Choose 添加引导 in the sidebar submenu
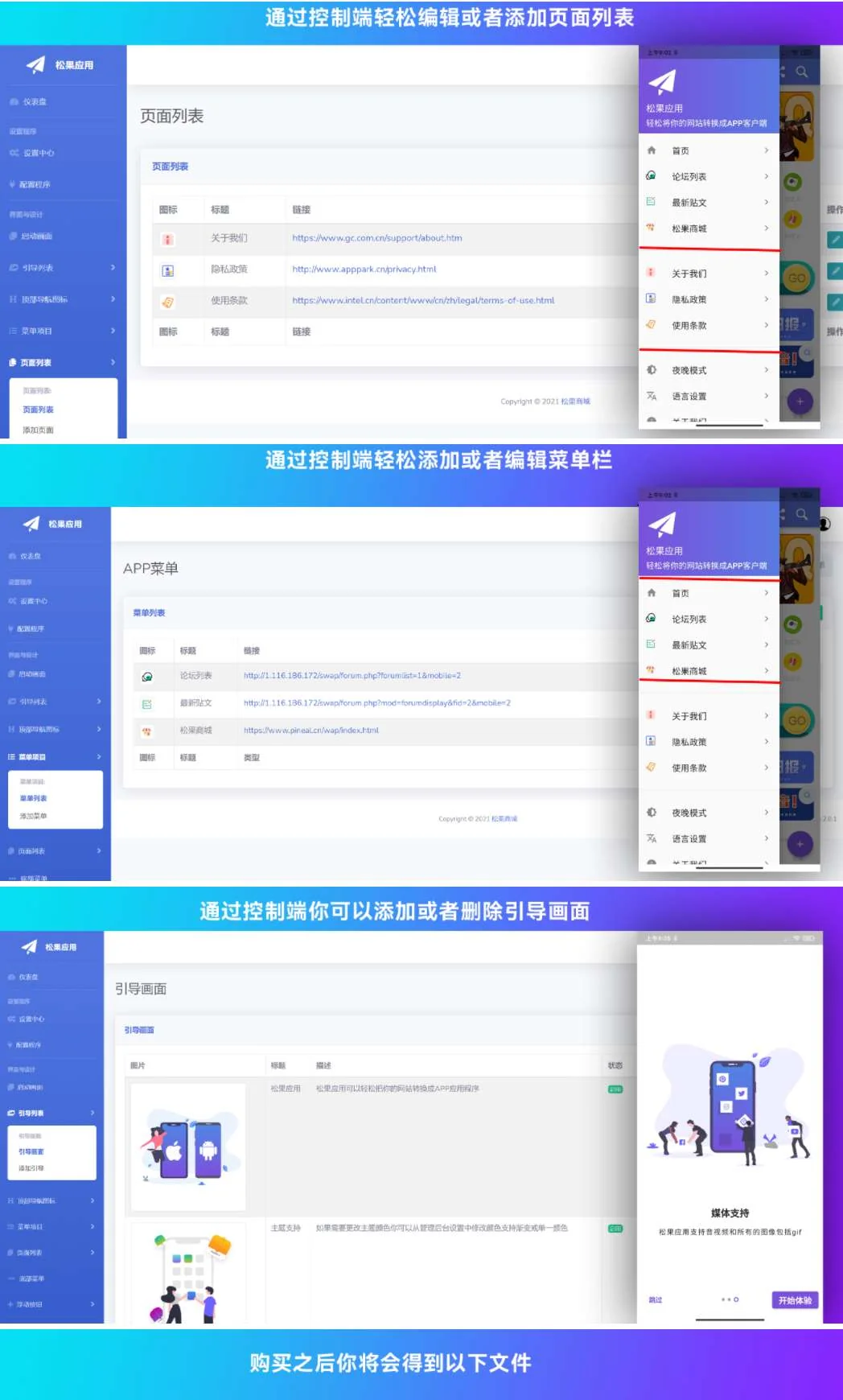This screenshot has height=1400, width=843. [x=31, y=1168]
